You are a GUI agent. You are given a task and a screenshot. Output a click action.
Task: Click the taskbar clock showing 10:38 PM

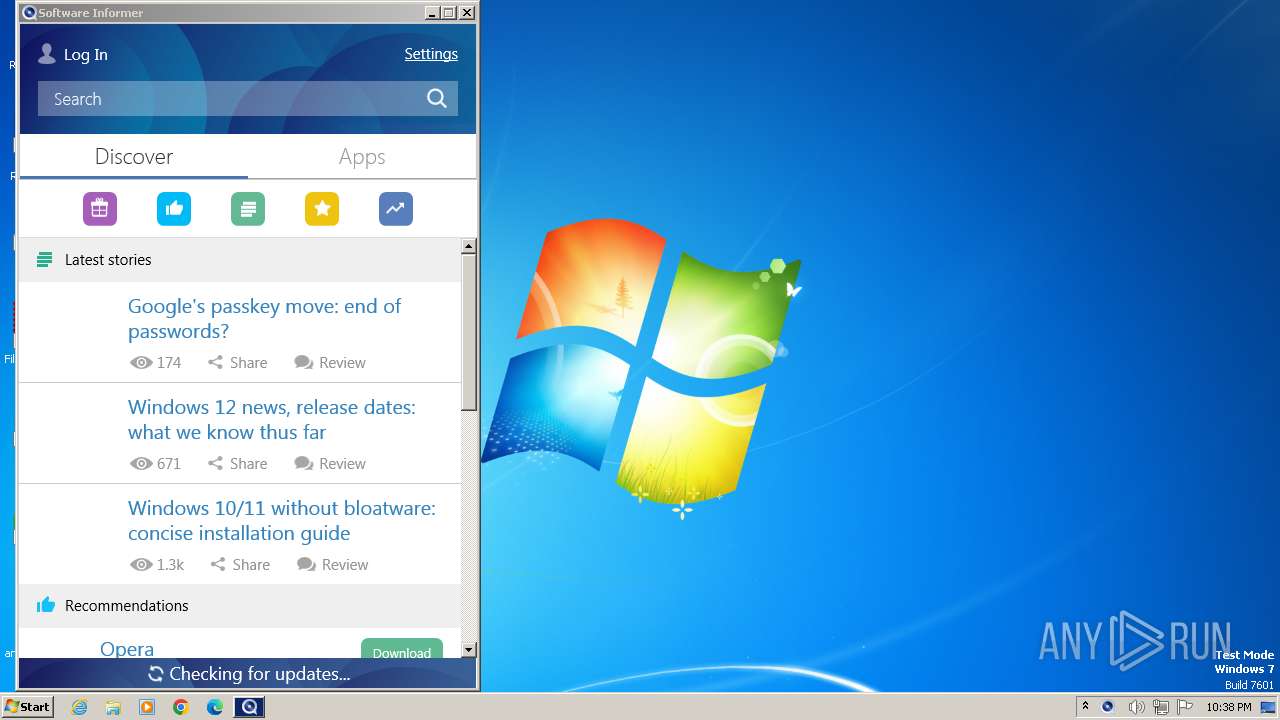(x=1228, y=707)
